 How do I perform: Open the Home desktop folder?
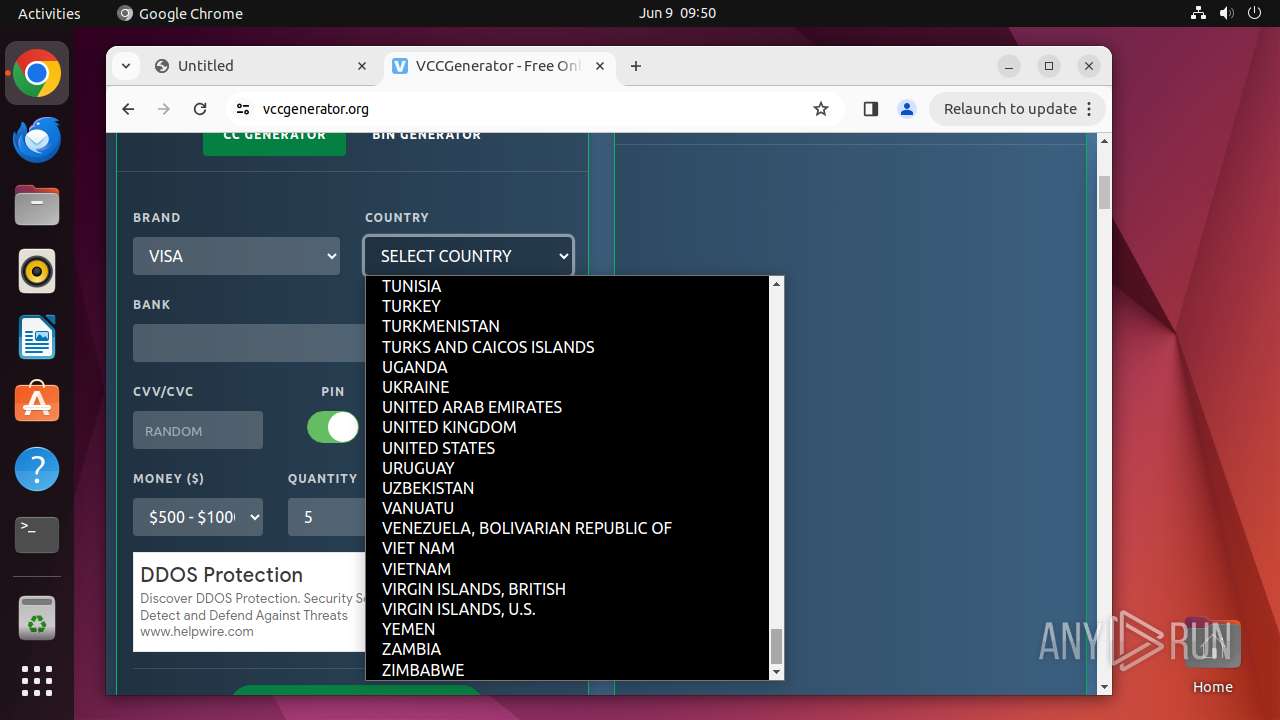tap(1212, 656)
